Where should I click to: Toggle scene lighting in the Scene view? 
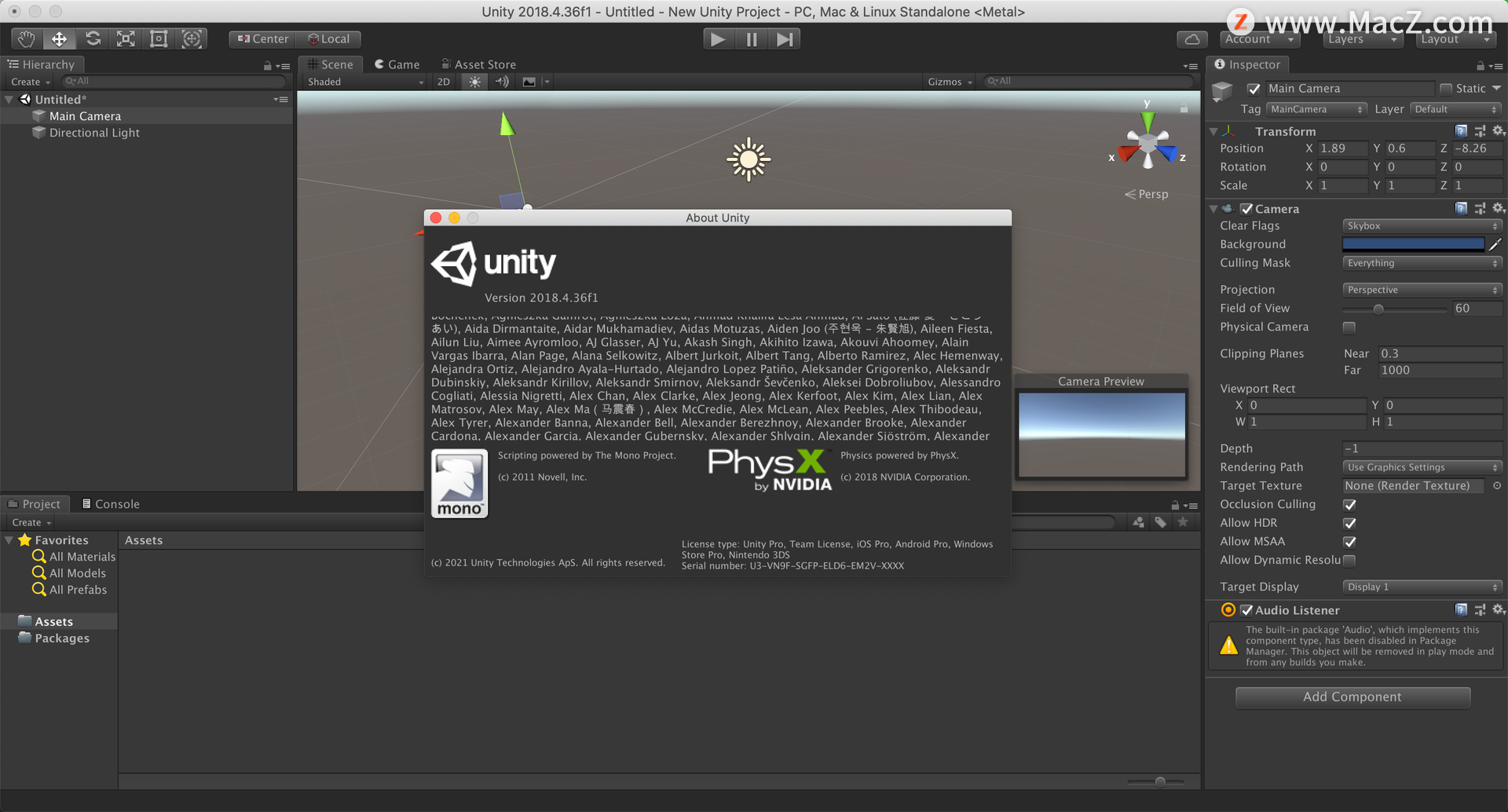[x=474, y=81]
